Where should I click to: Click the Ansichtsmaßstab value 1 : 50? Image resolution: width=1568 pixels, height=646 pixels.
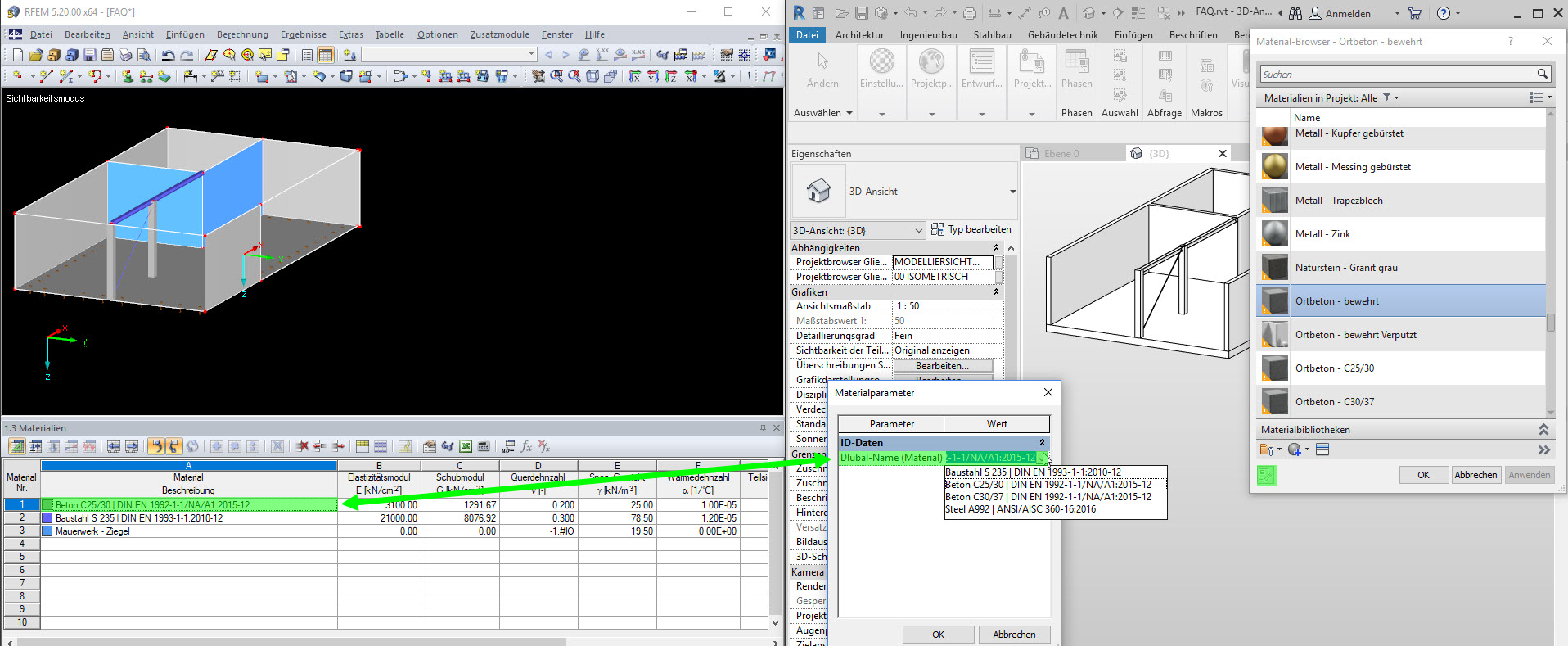coord(943,306)
